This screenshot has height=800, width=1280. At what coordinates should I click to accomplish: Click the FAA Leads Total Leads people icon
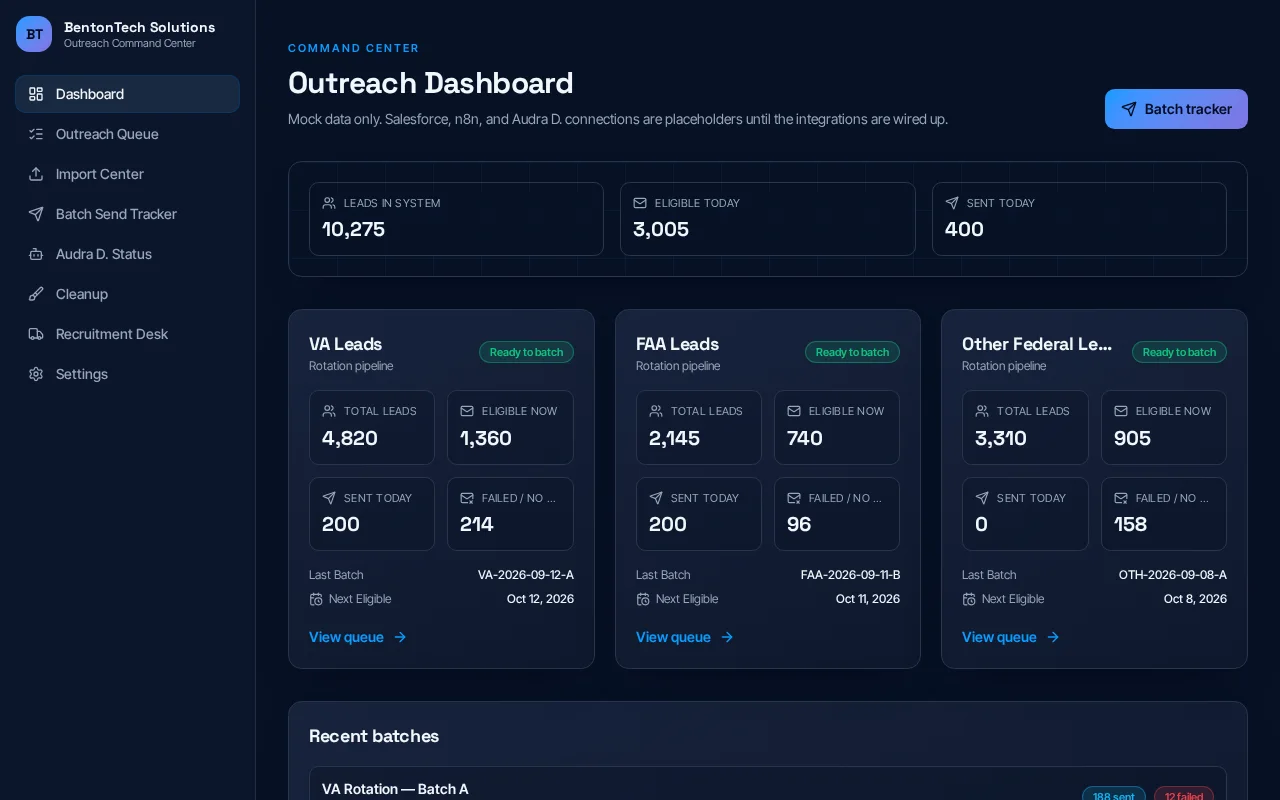tap(656, 411)
